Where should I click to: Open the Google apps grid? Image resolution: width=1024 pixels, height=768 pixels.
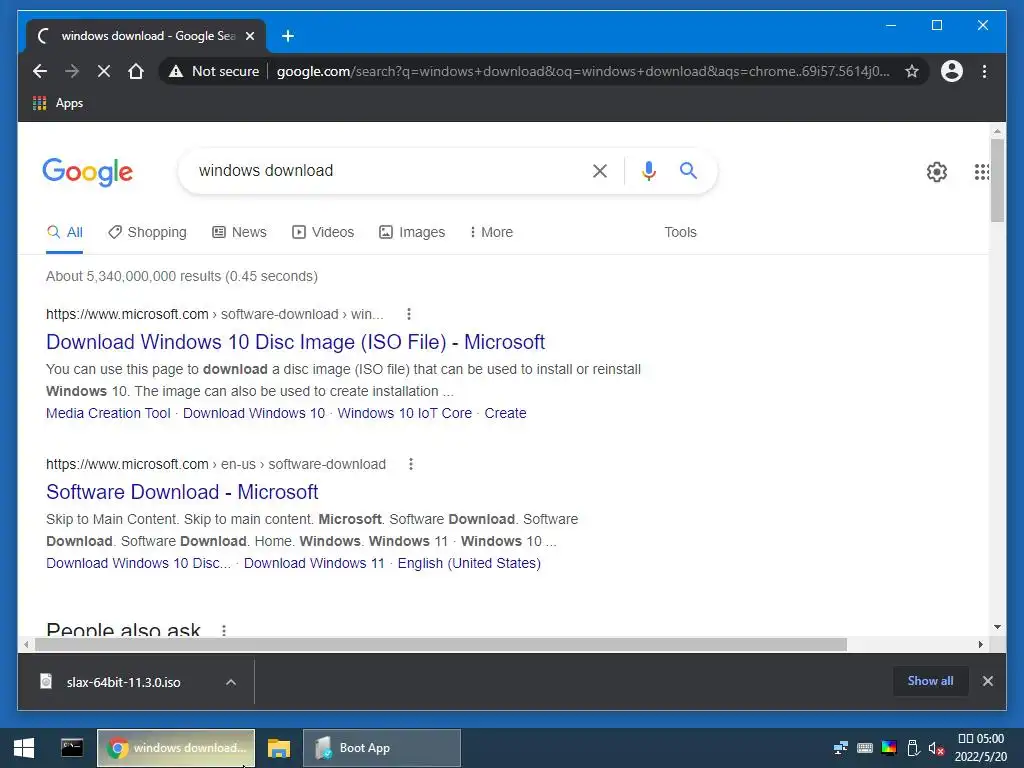click(x=982, y=172)
